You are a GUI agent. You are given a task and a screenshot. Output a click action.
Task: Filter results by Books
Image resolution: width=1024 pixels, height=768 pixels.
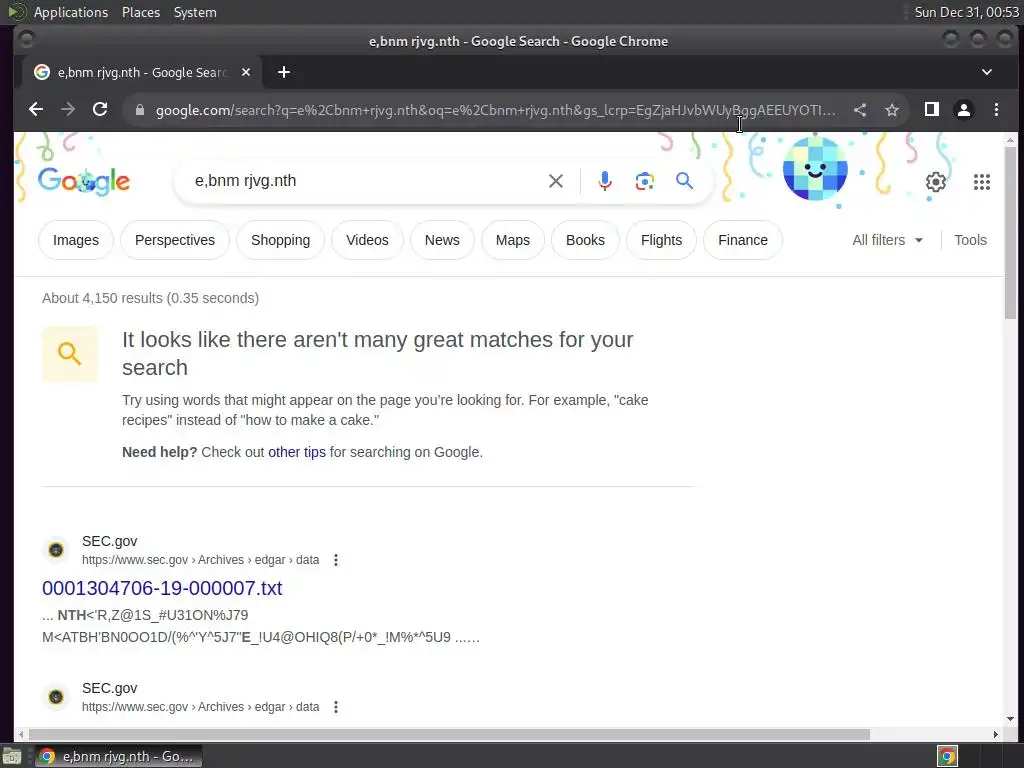[585, 240]
